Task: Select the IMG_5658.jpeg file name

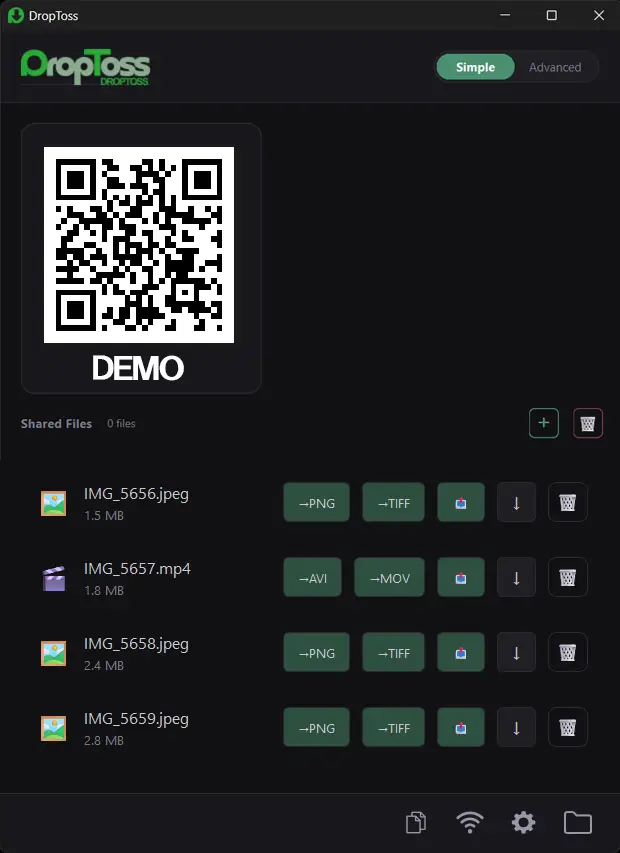Action: pos(136,644)
